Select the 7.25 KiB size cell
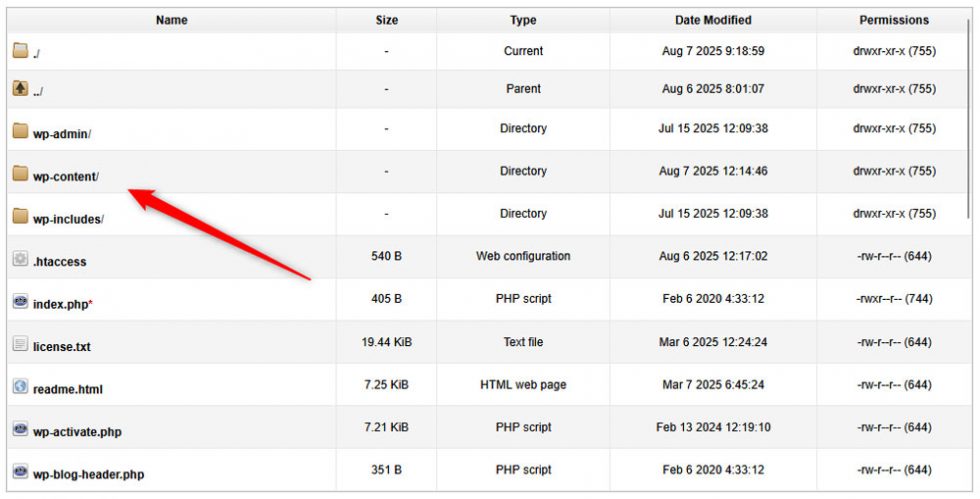 [386, 385]
